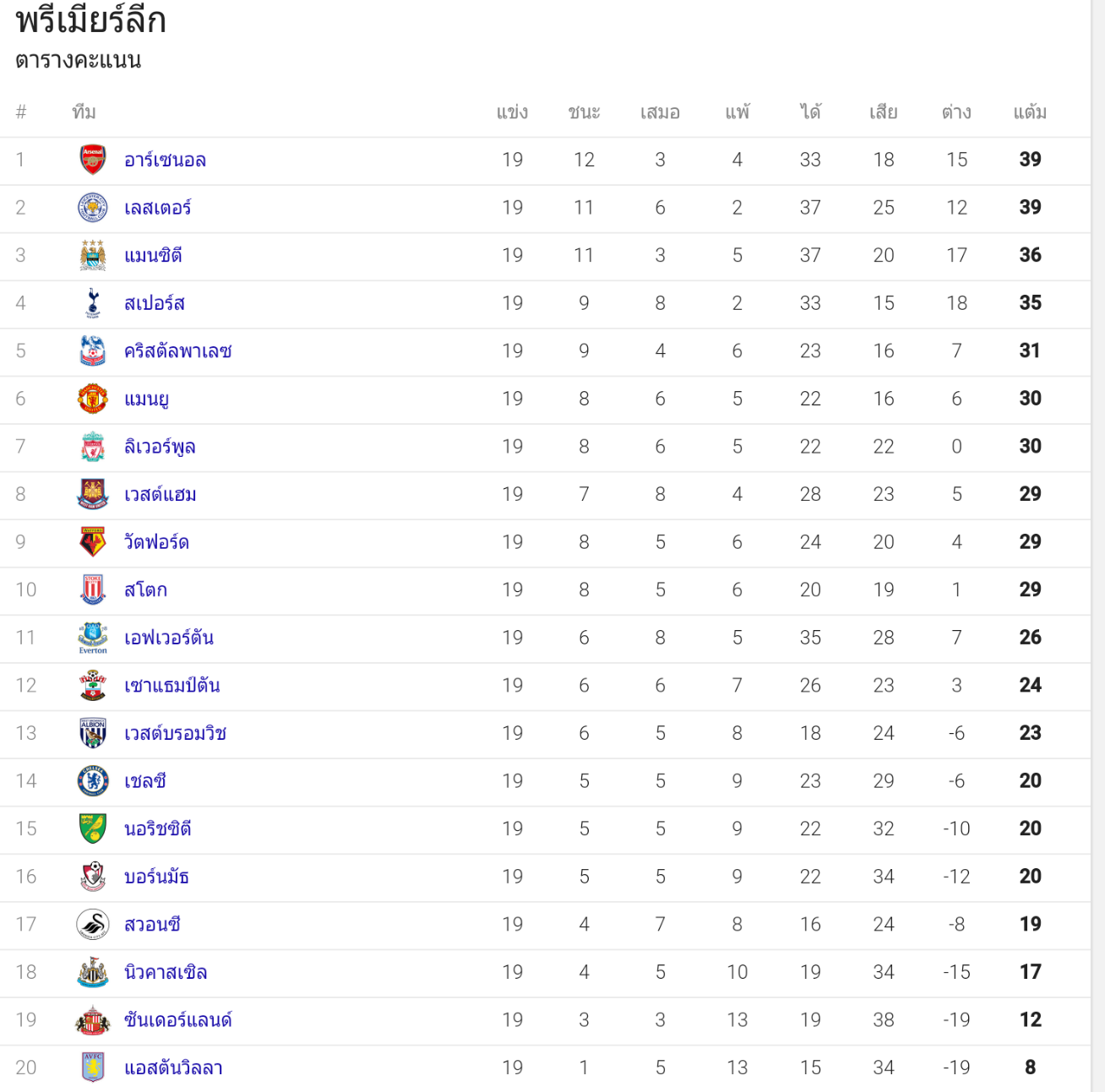Open the ลิเวอร์พูล team link

[x=160, y=447]
